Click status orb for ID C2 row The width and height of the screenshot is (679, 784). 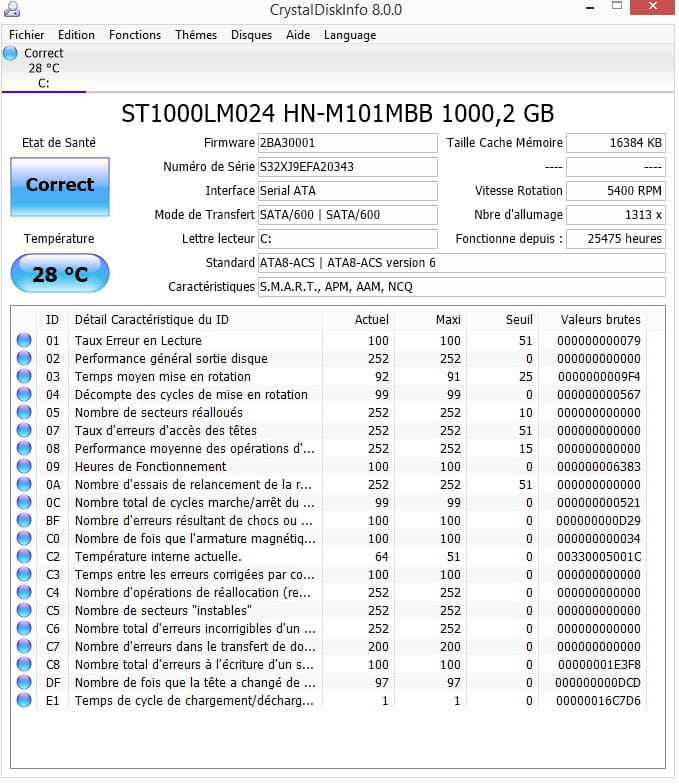coord(24,556)
